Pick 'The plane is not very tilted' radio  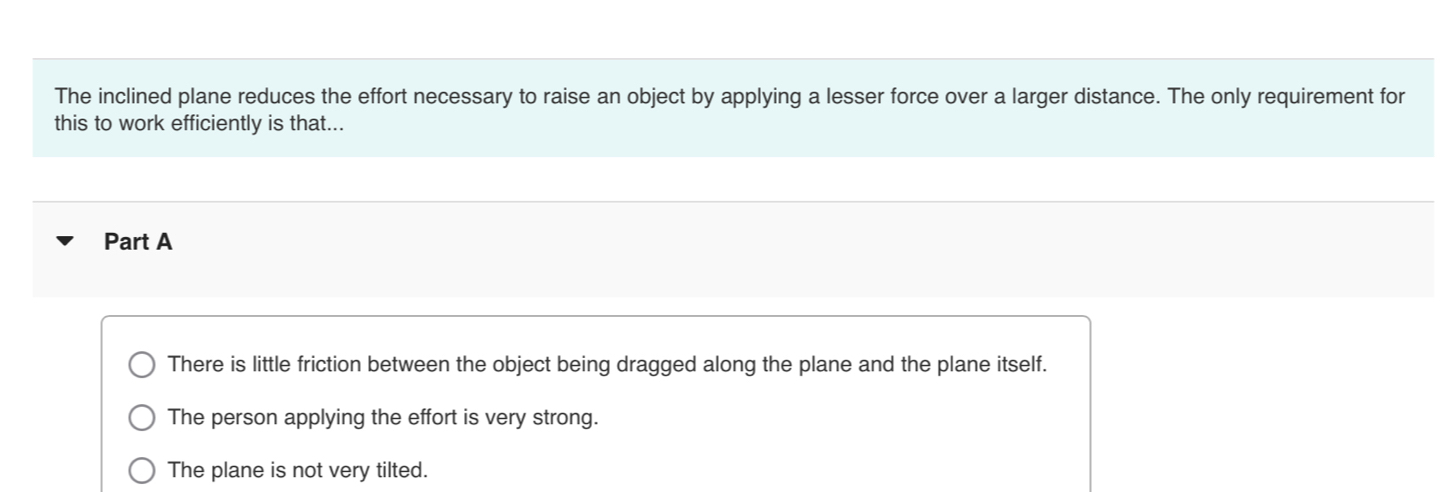142,471
